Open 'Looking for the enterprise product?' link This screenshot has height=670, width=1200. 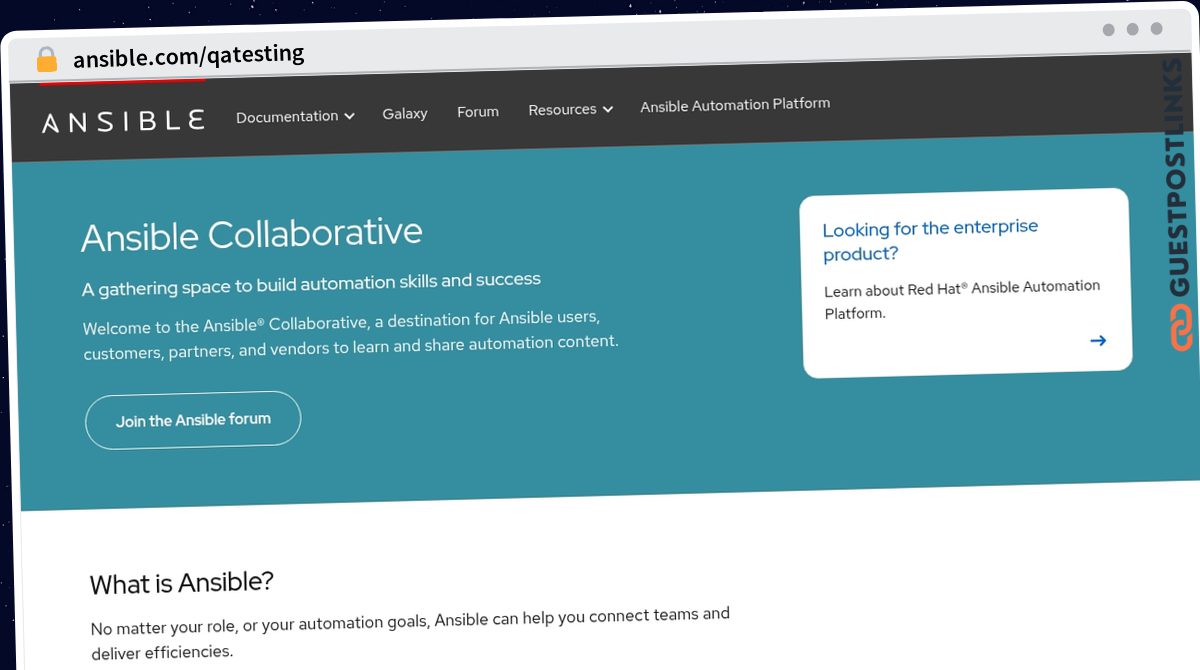click(x=930, y=241)
